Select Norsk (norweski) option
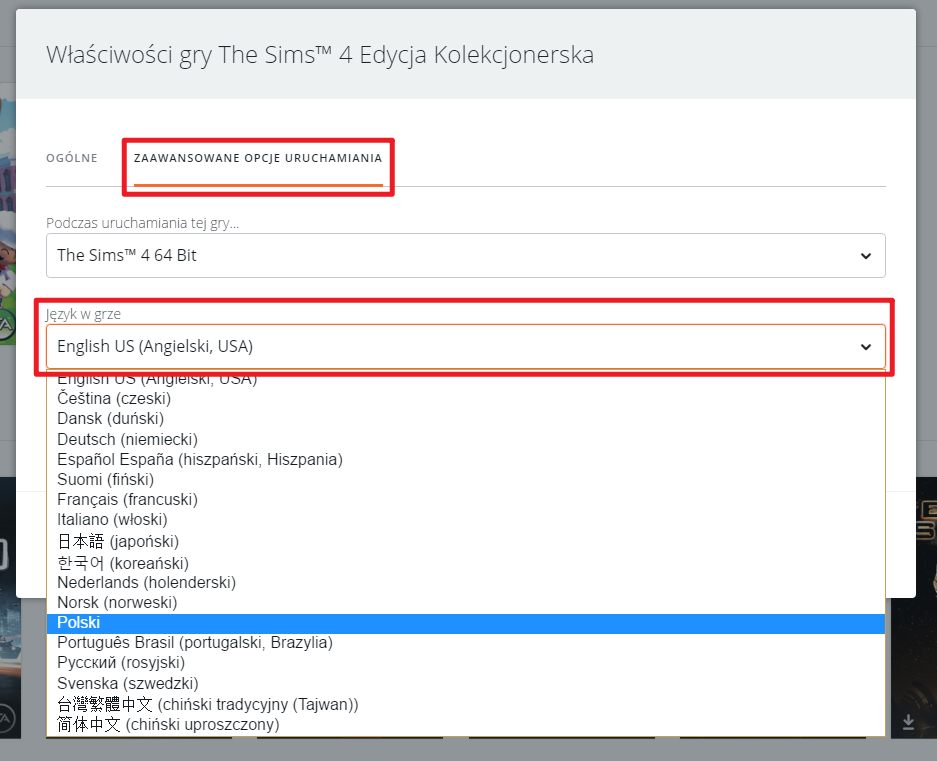 (x=466, y=603)
